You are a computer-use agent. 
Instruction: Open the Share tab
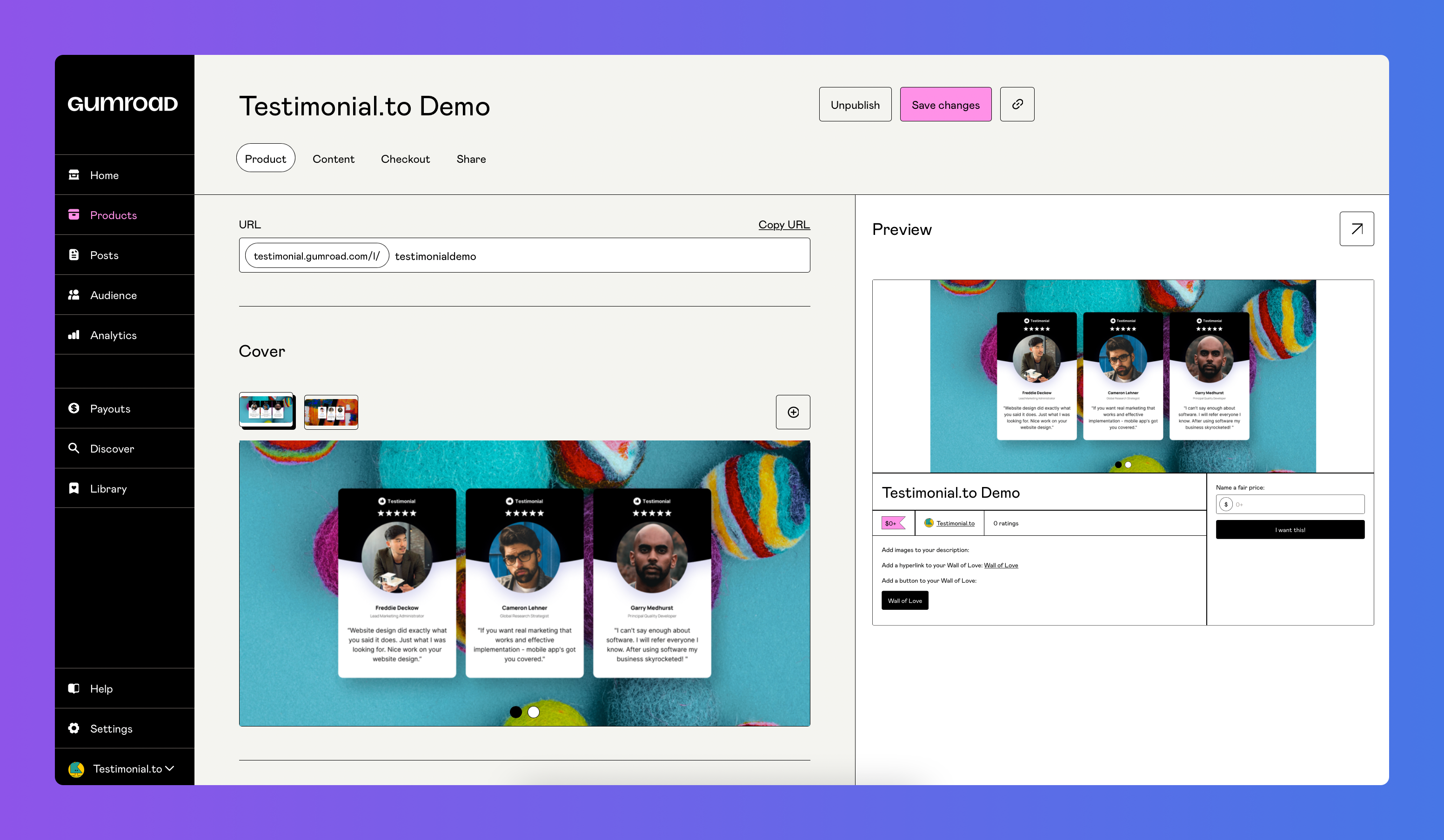471,159
